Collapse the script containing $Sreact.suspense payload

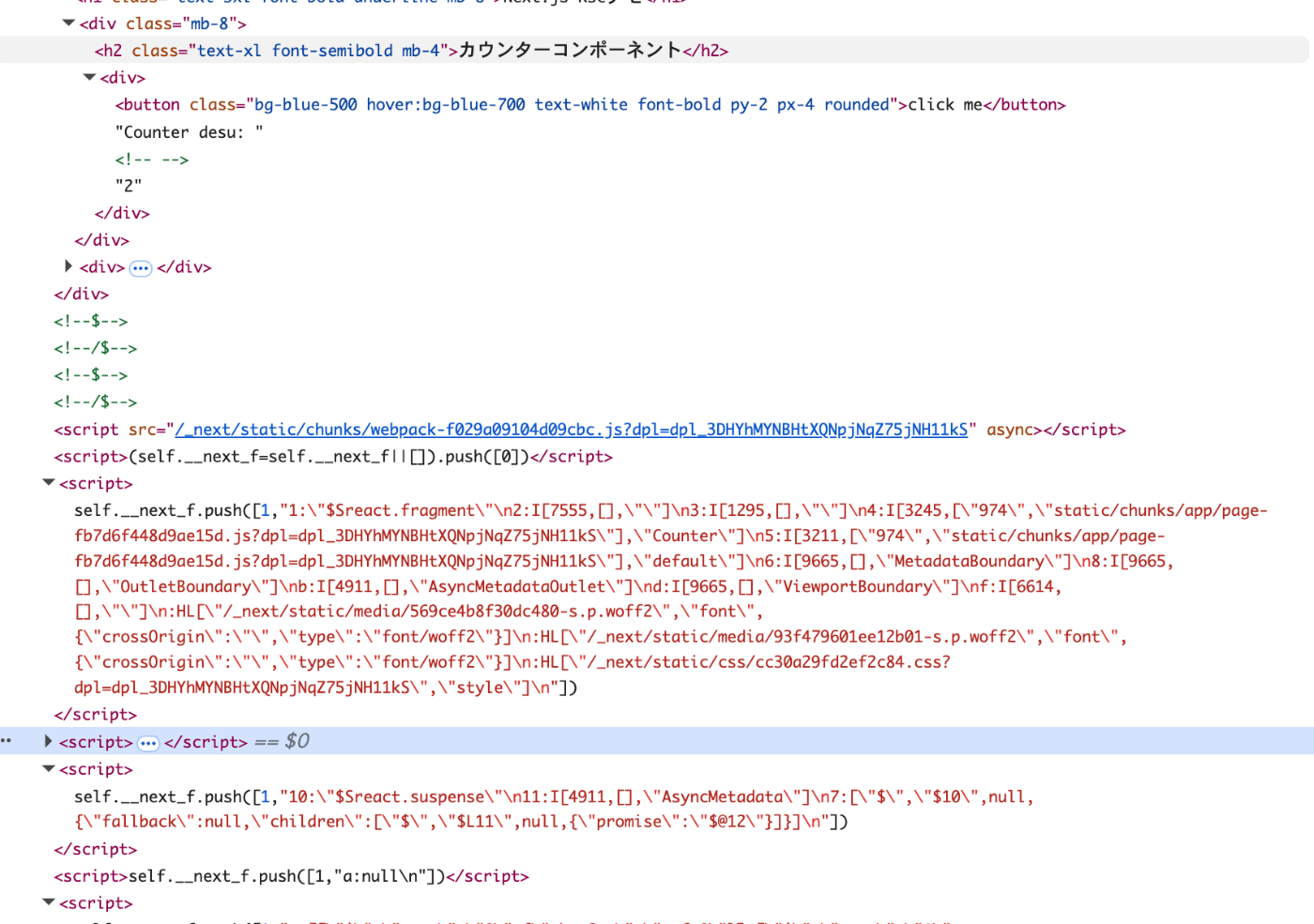[49, 768]
